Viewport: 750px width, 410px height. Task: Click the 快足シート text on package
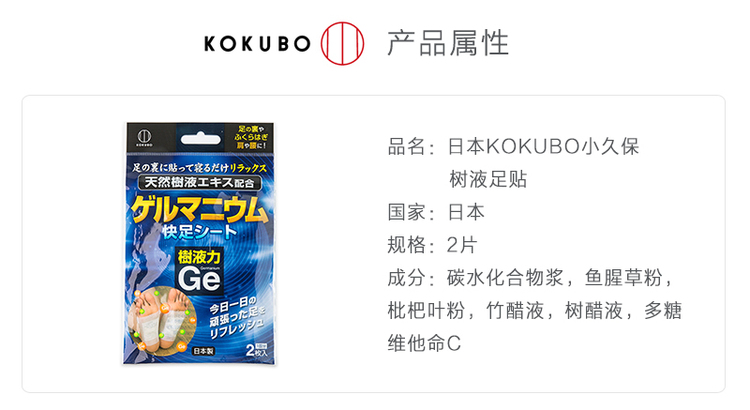point(199,232)
